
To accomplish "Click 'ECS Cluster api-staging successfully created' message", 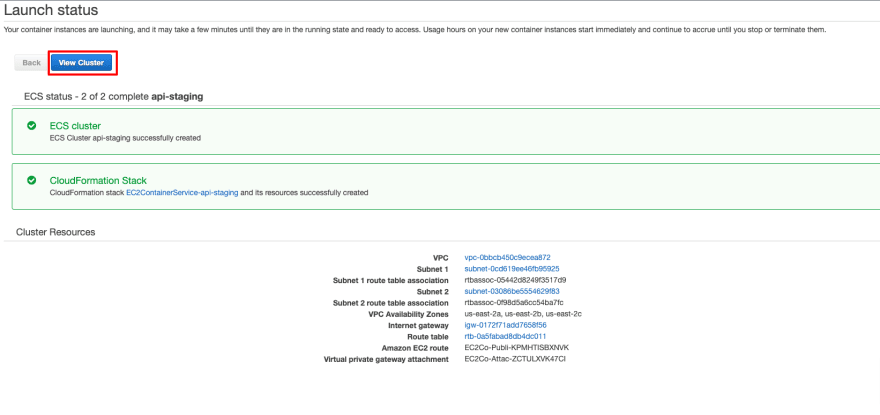I will tap(125, 138).
